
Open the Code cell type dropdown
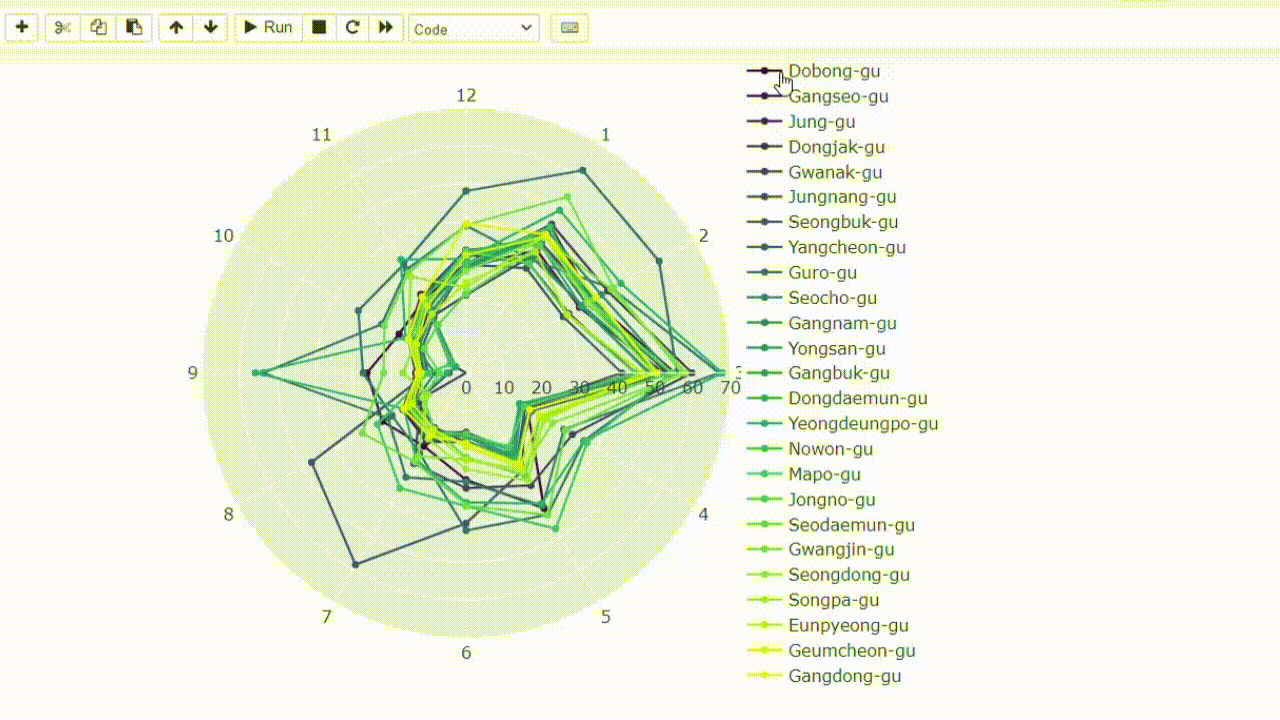474,28
